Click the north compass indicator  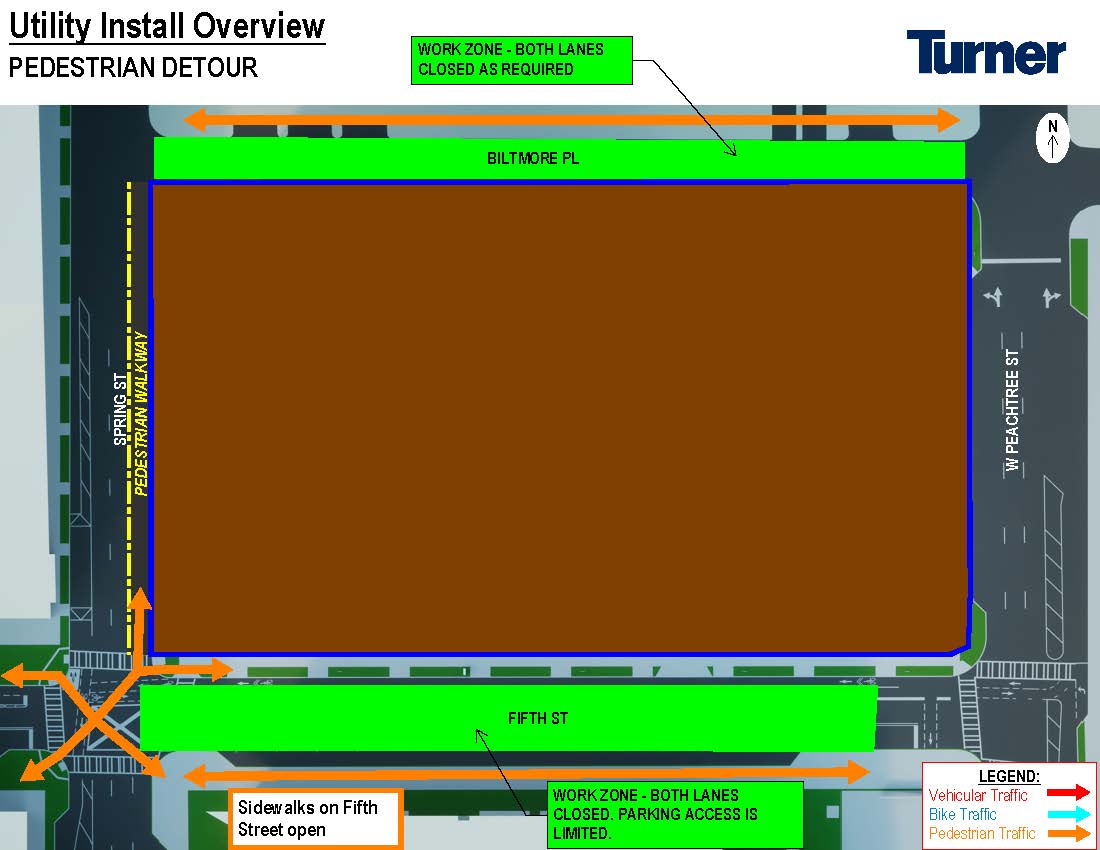pyautogui.click(x=1052, y=138)
